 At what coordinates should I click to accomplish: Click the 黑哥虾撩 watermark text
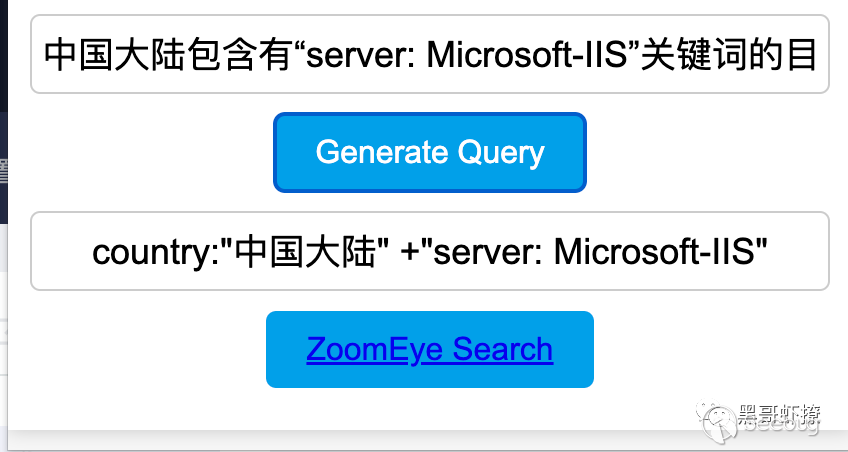coord(780,416)
